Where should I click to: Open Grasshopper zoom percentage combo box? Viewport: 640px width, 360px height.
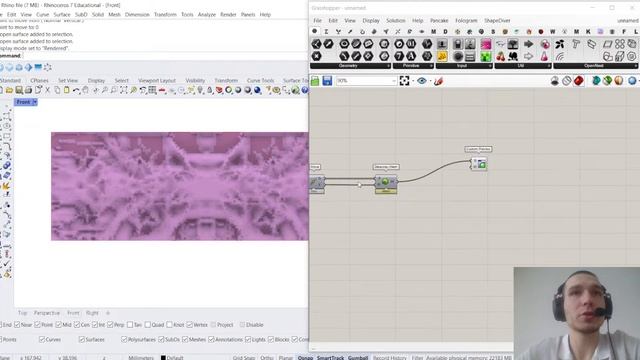point(366,81)
